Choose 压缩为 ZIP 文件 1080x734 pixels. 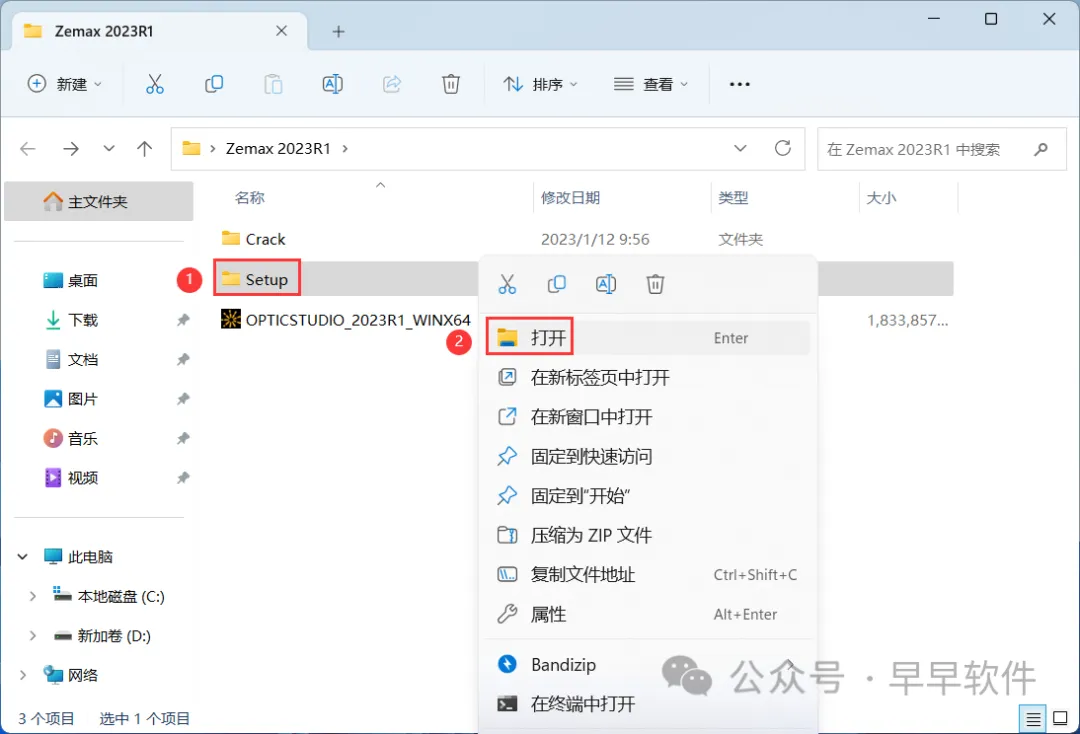click(647, 535)
